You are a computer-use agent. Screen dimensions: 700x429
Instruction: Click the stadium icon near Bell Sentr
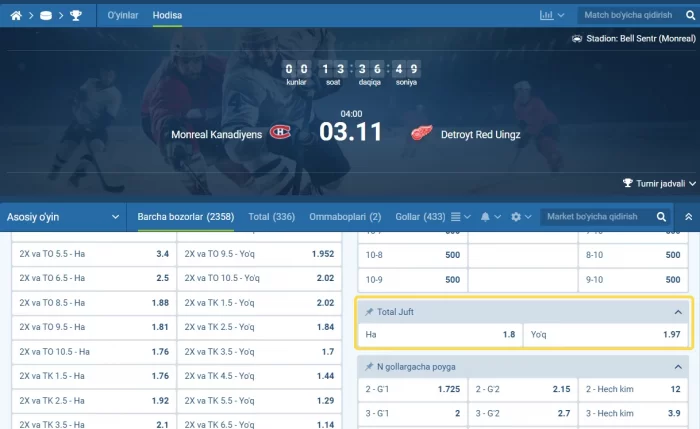(577, 39)
